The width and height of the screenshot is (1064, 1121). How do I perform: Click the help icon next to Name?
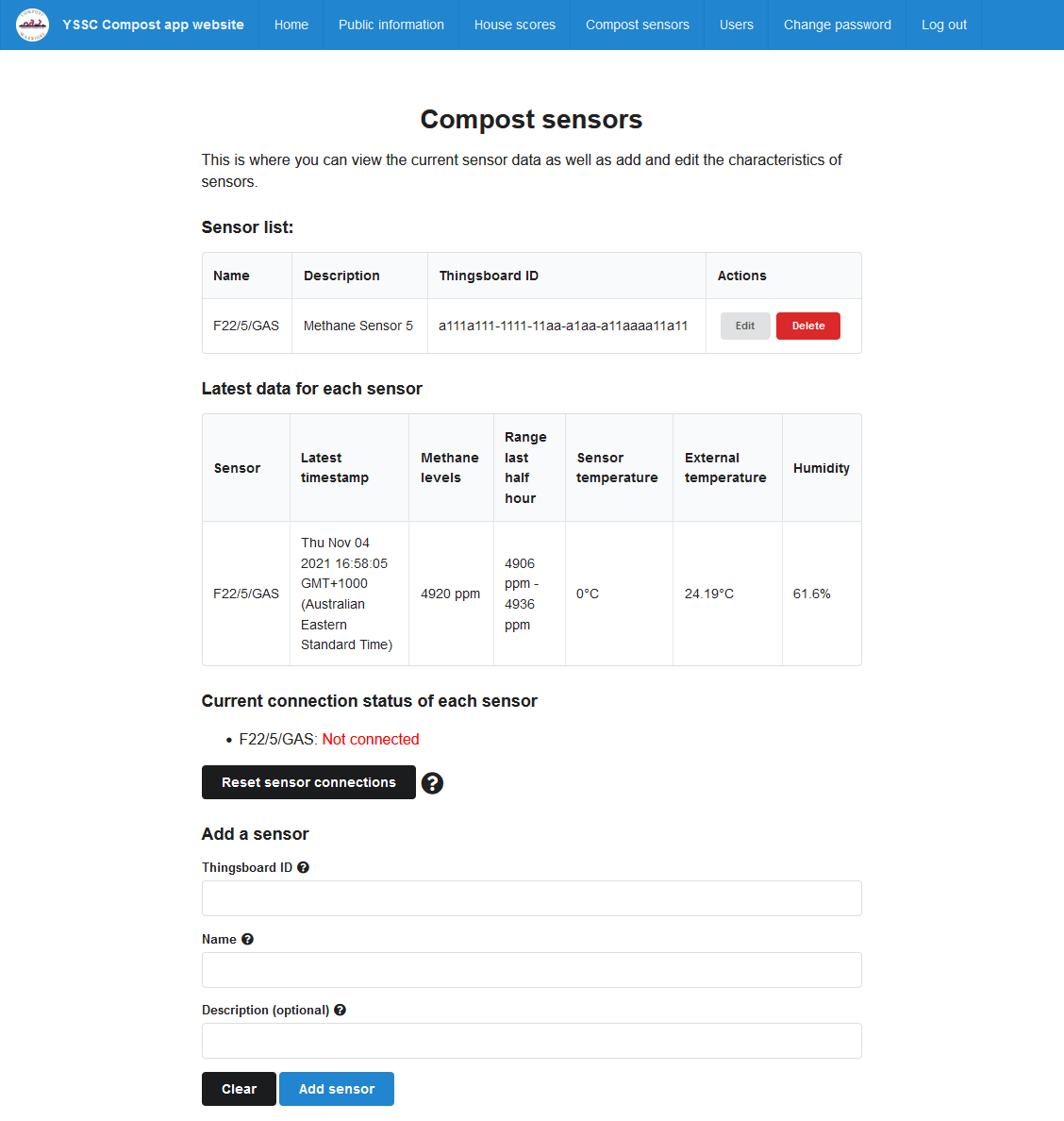(x=247, y=939)
